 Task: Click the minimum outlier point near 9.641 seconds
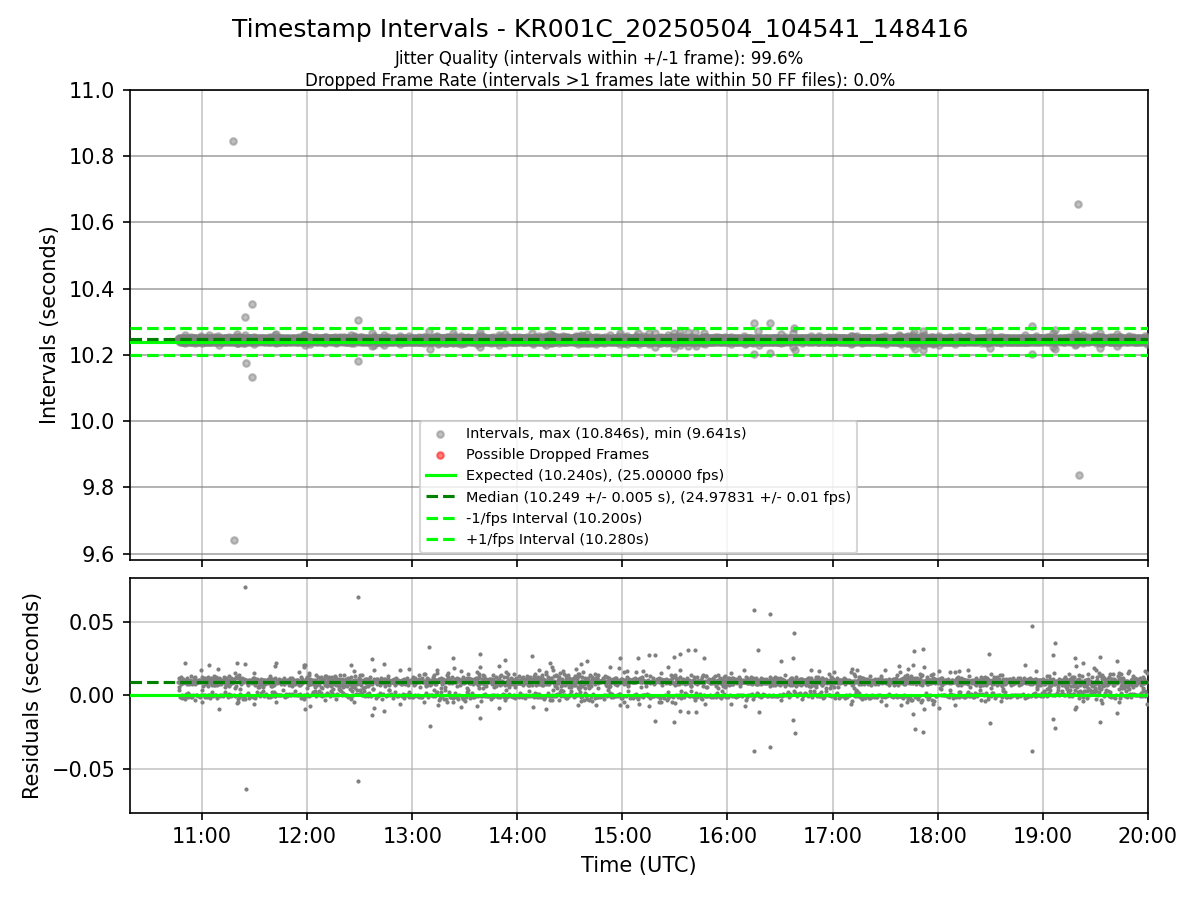234,540
